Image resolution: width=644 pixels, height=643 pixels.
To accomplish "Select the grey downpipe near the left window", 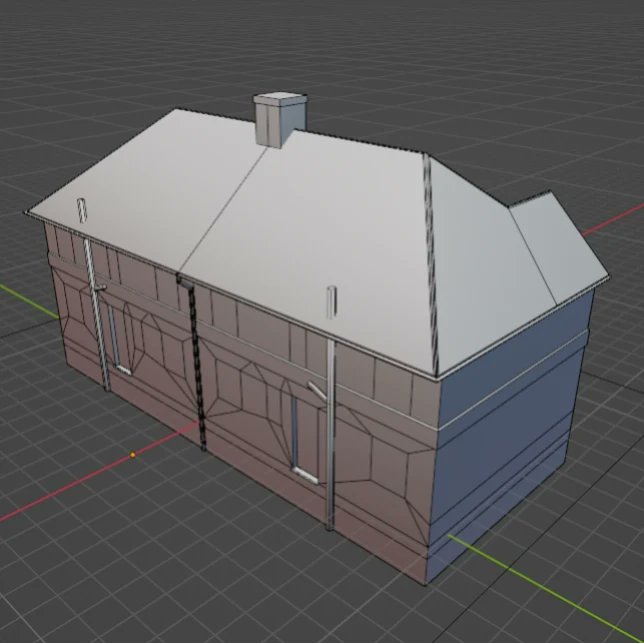I will pyautogui.click(x=97, y=315).
